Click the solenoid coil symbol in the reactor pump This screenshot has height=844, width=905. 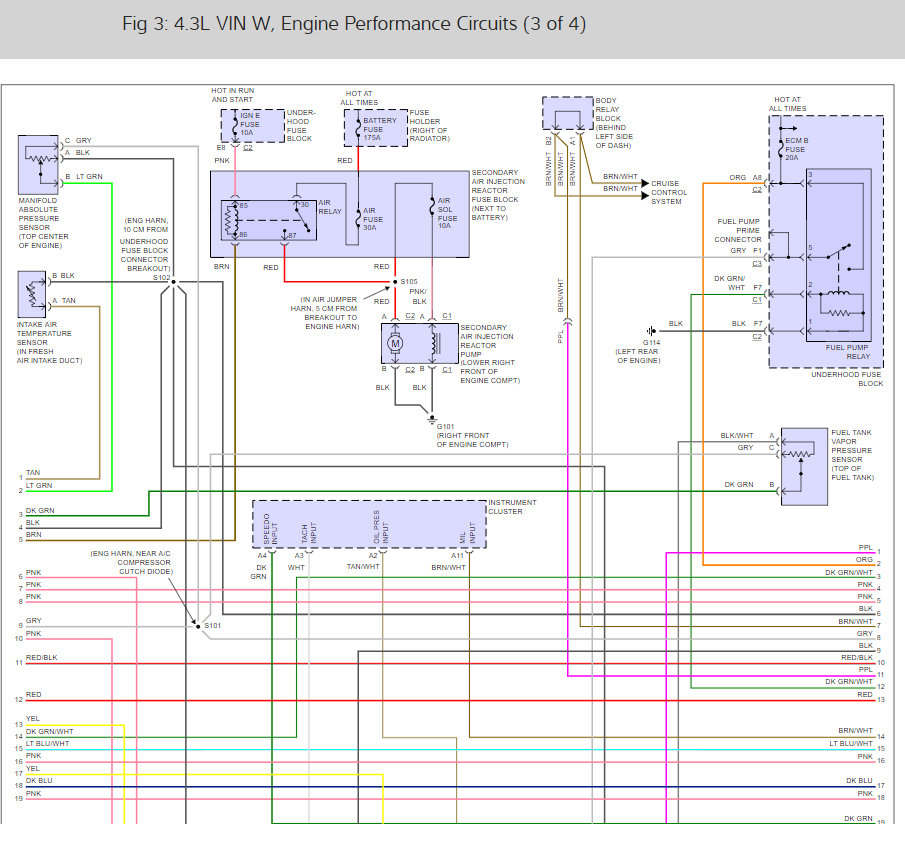pos(433,343)
